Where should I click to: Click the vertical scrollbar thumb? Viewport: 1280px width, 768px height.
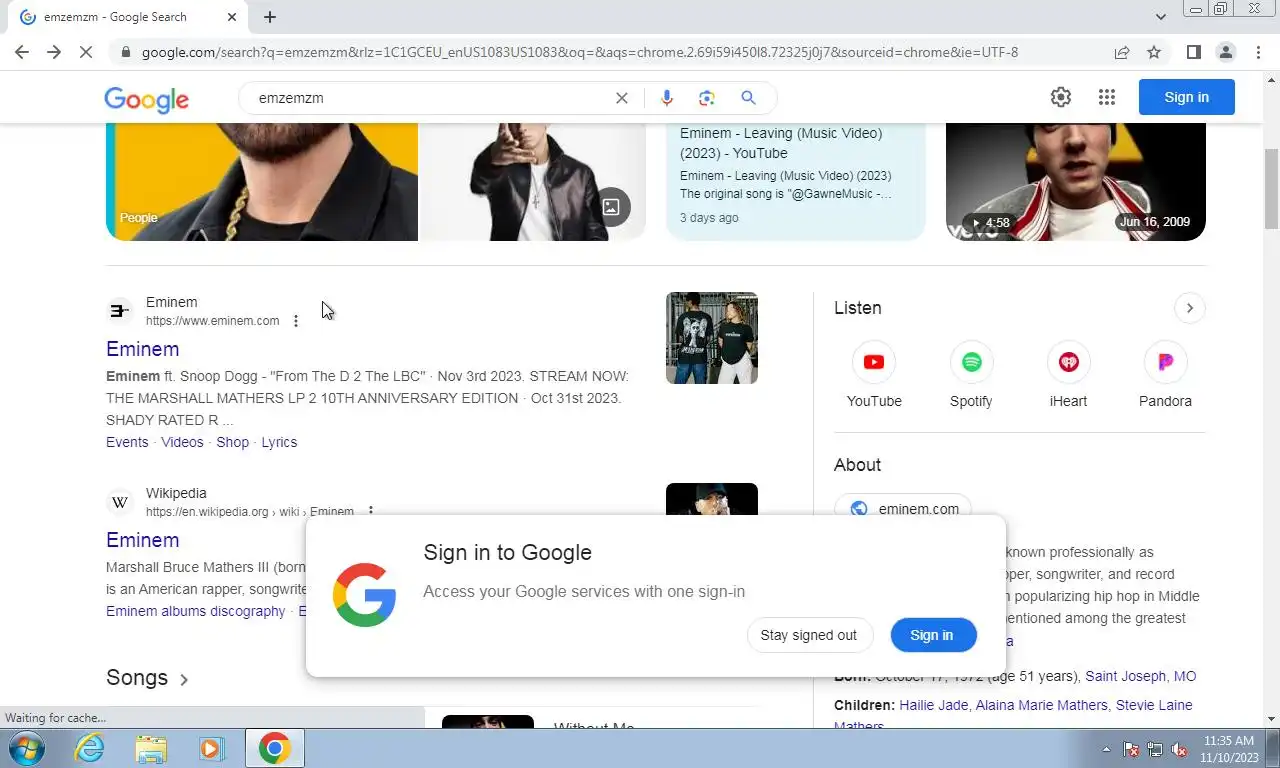tap(1271, 188)
